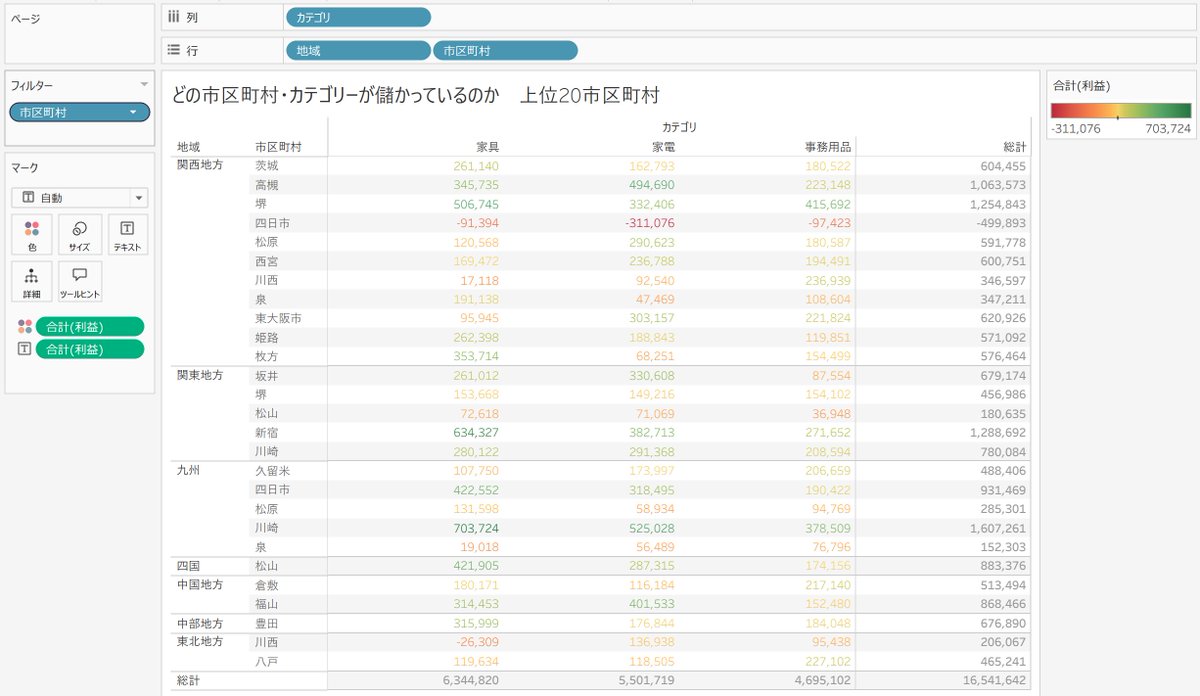Select the 市区町村 pill on rows shelf
This screenshot has width=1200, height=696.
tap(505, 50)
